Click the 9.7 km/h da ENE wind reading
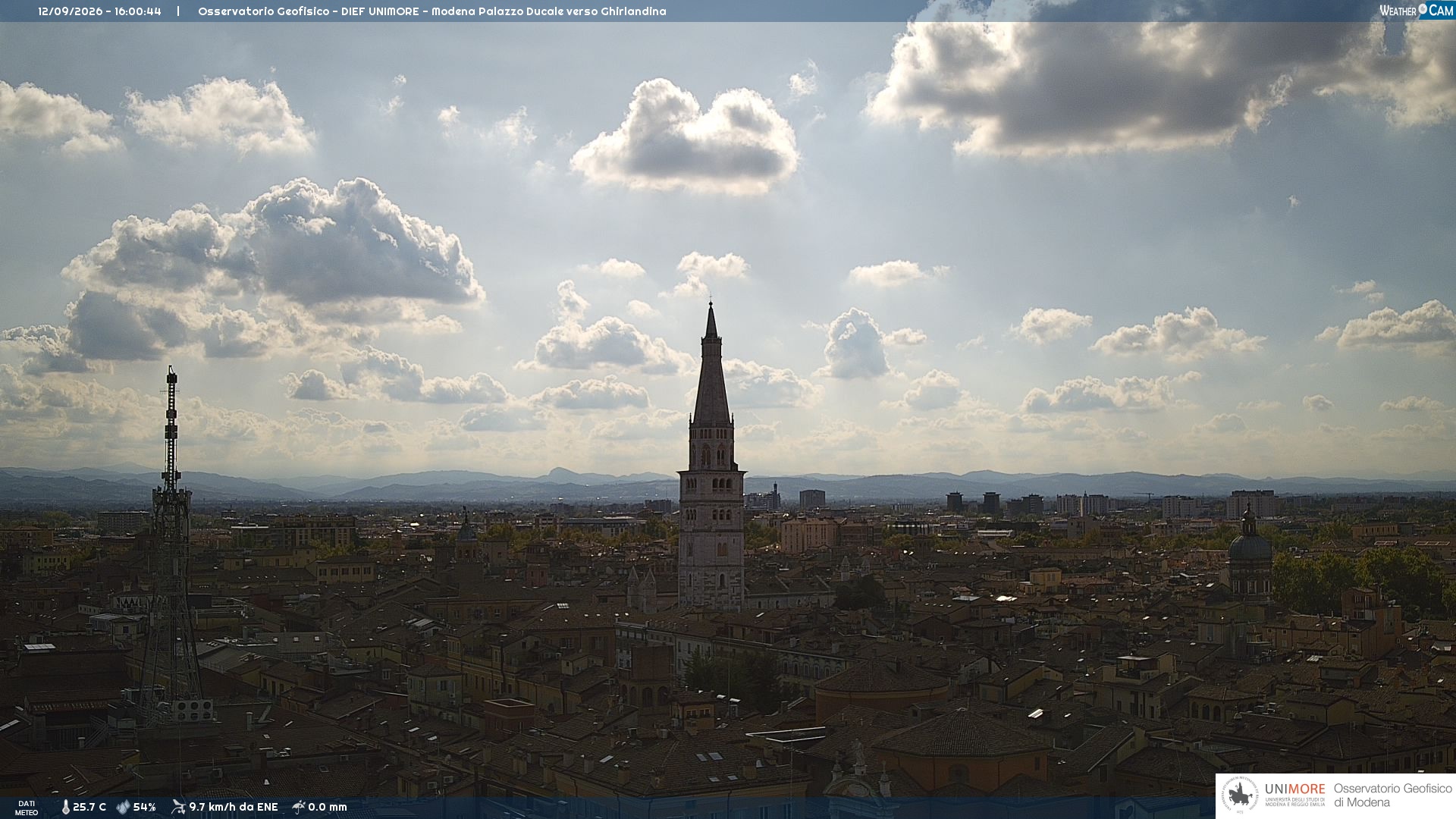This screenshot has width=1456, height=819. (234, 807)
